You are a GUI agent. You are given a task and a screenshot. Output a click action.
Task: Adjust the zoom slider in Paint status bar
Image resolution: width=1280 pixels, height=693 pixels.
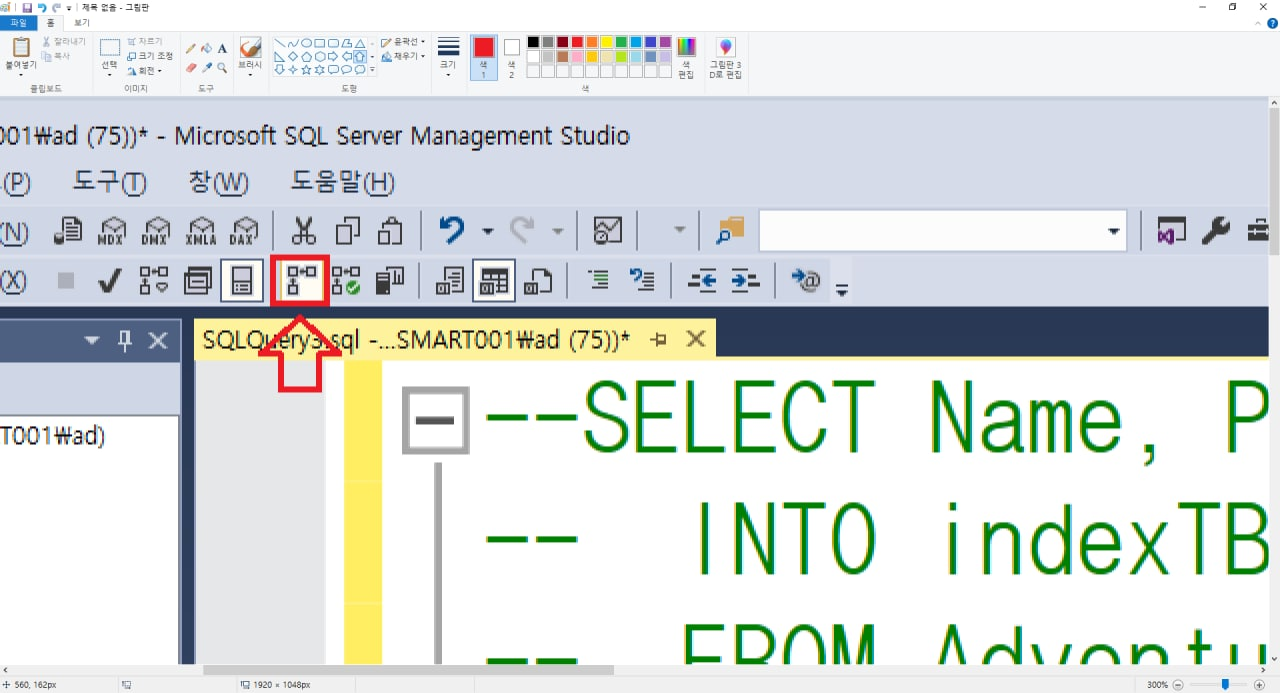pyautogui.click(x=1225, y=685)
